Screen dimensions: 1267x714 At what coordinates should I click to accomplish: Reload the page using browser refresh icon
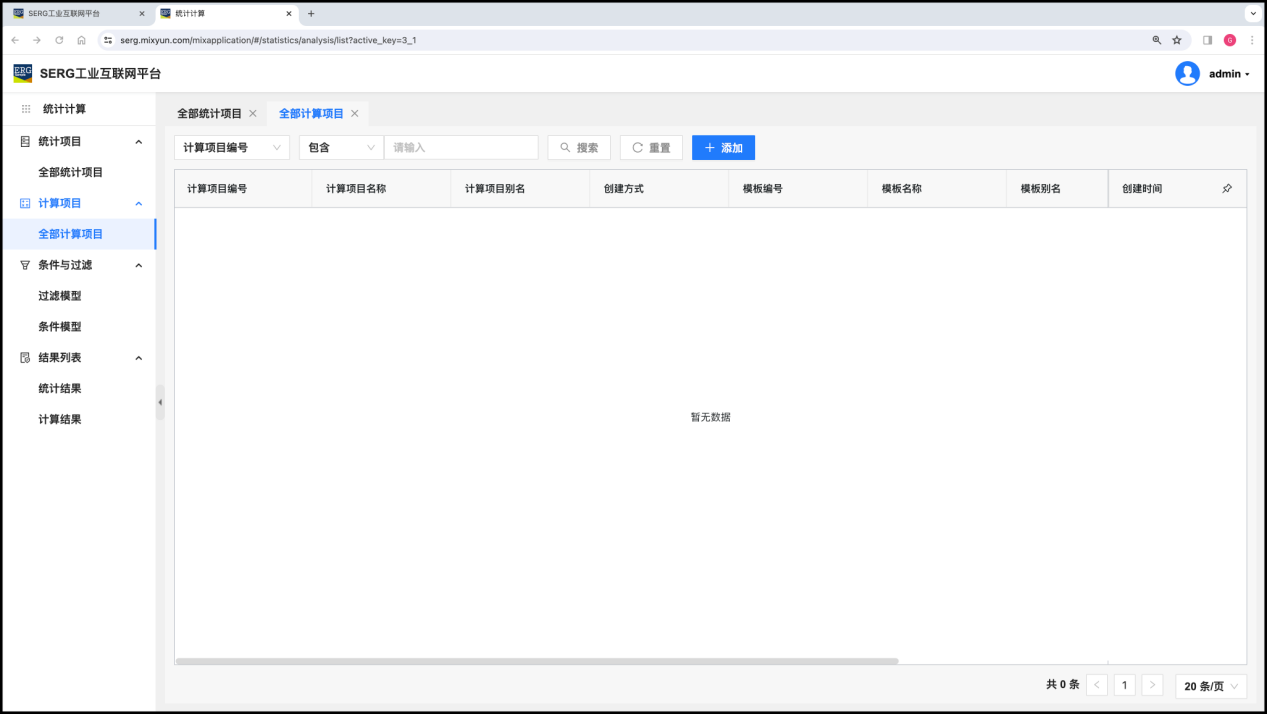pyautogui.click(x=59, y=40)
